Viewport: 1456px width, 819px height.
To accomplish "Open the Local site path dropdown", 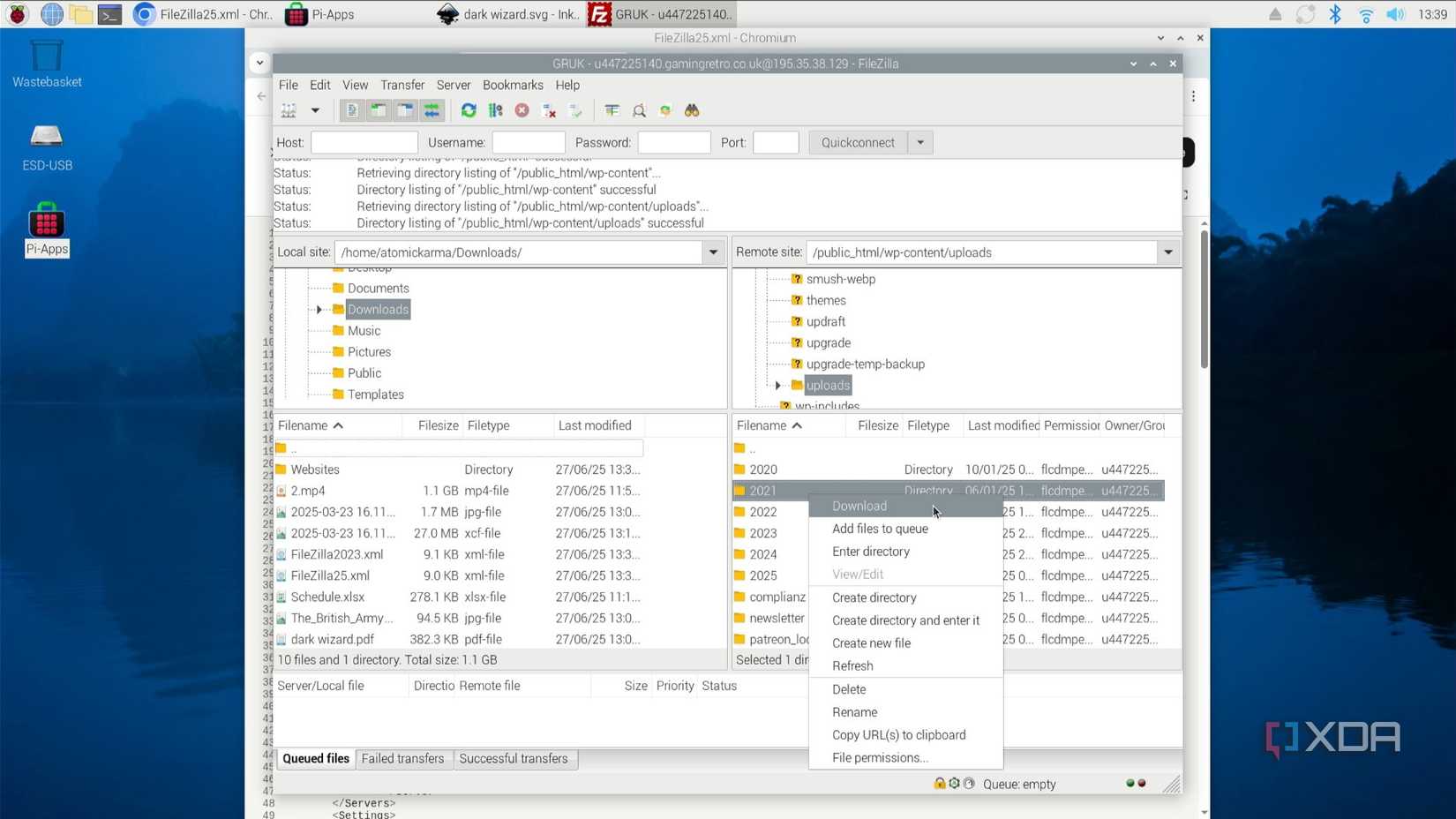I will [713, 252].
